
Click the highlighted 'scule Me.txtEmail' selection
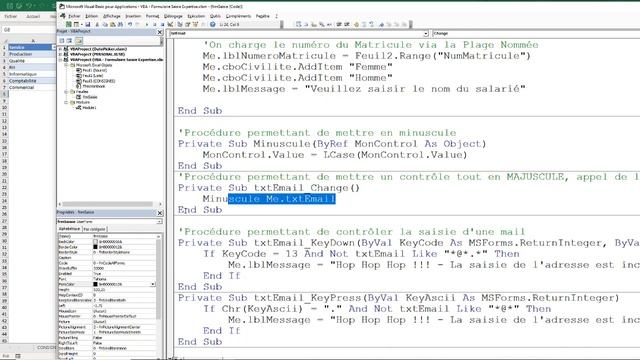point(282,199)
